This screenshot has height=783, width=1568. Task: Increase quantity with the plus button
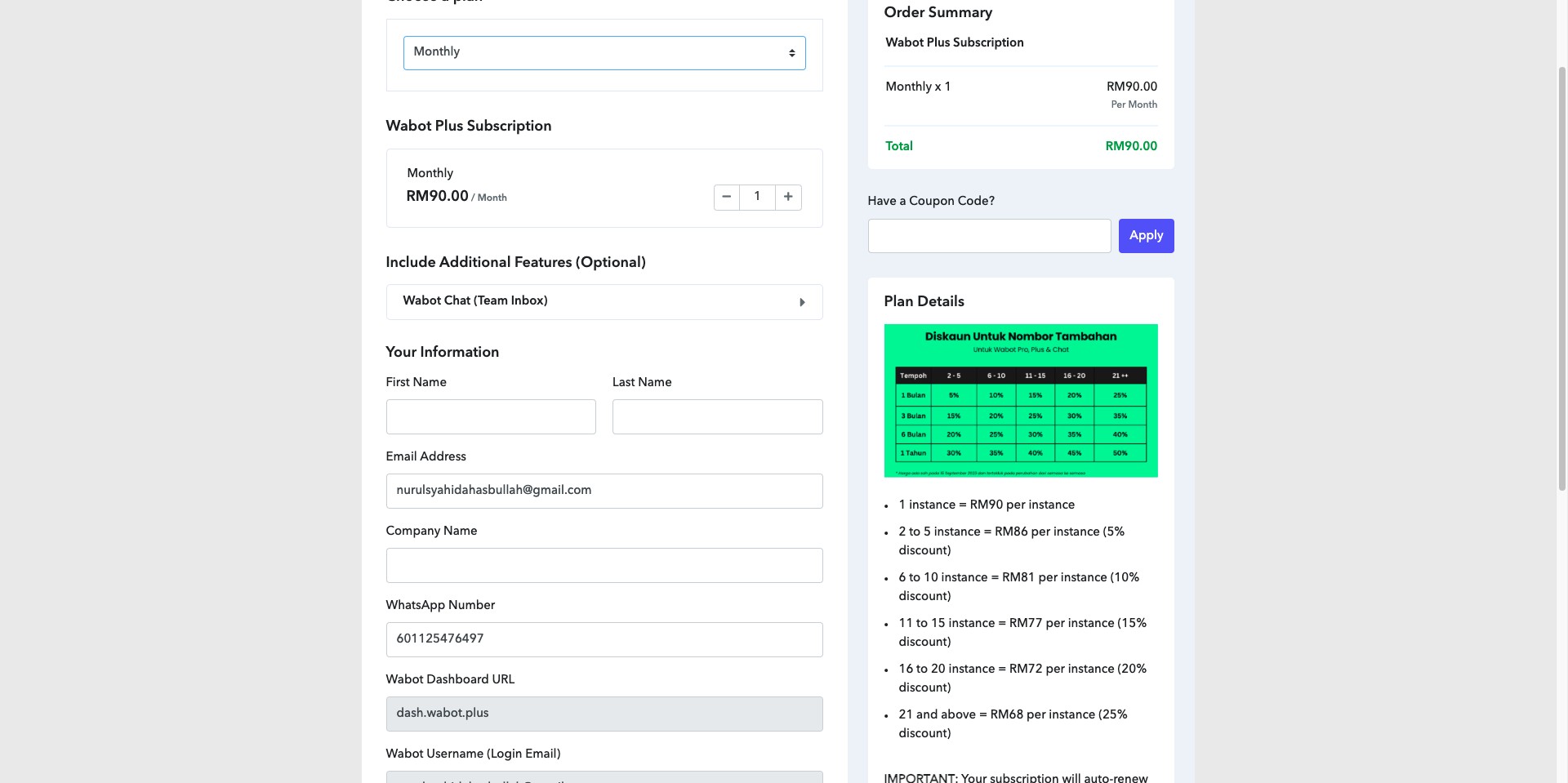(x=788, y=197)
